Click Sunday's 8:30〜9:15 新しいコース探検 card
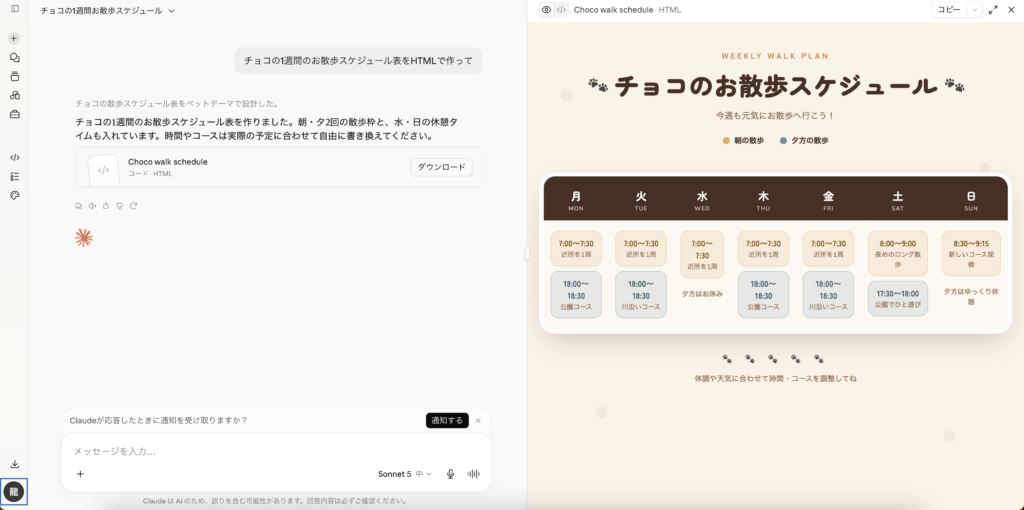1024x510 pixels. (971, 253)
